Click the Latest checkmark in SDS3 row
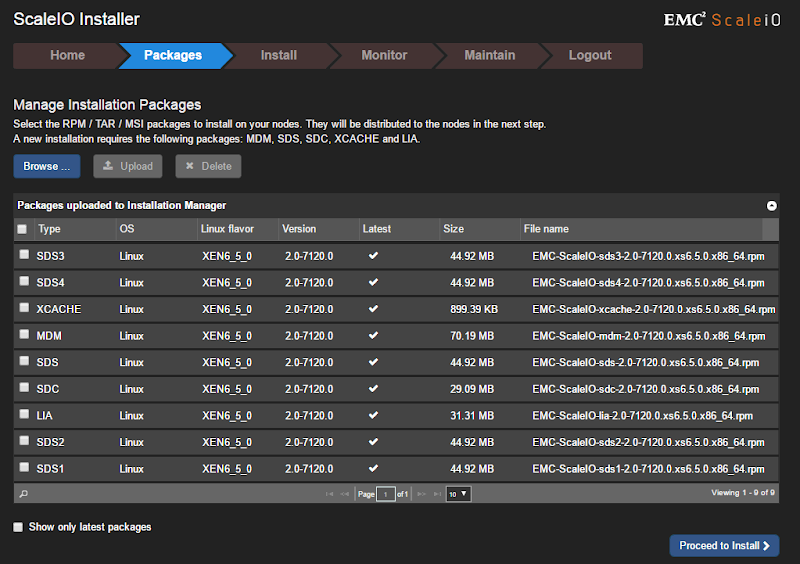The image size is (800, 564). point(373,256)
